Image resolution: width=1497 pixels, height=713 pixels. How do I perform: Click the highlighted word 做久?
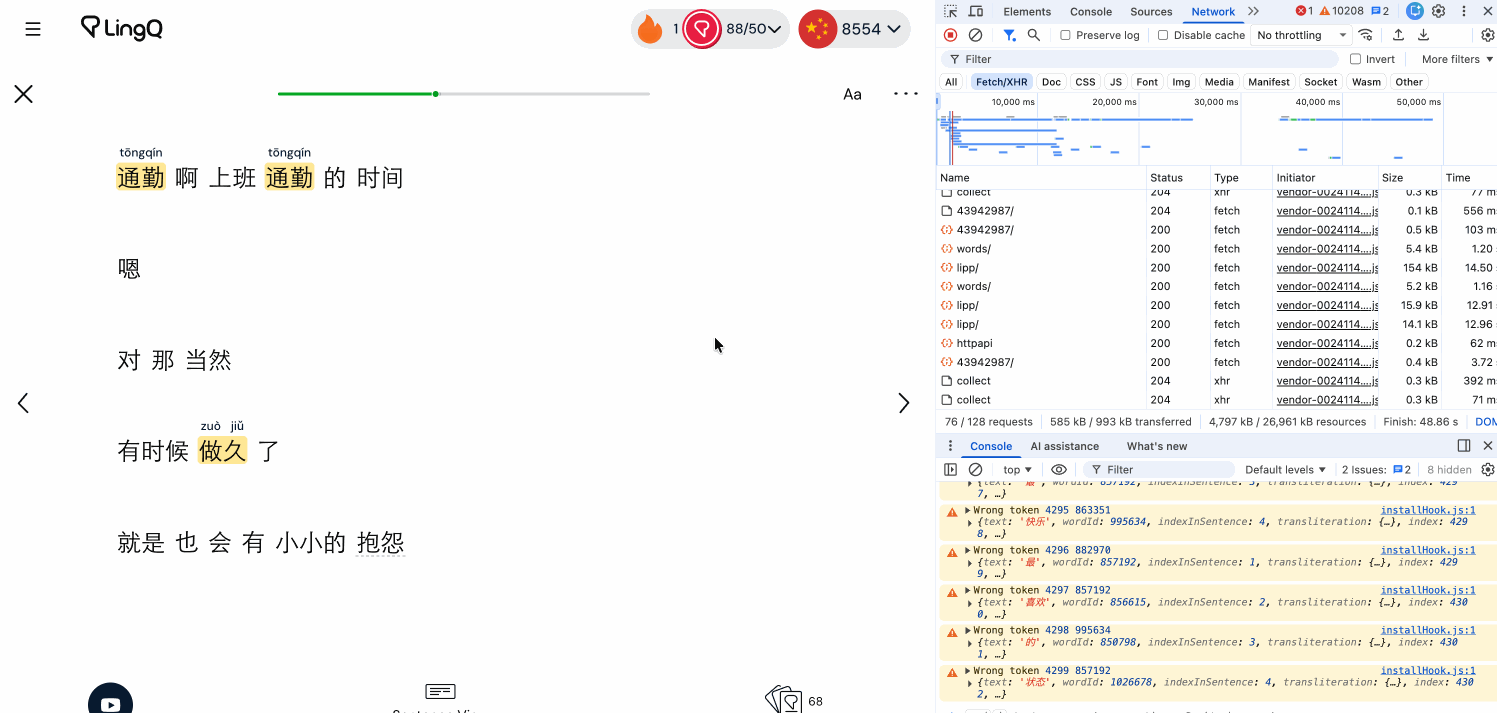pyautogui.click(x=222, y=451)
